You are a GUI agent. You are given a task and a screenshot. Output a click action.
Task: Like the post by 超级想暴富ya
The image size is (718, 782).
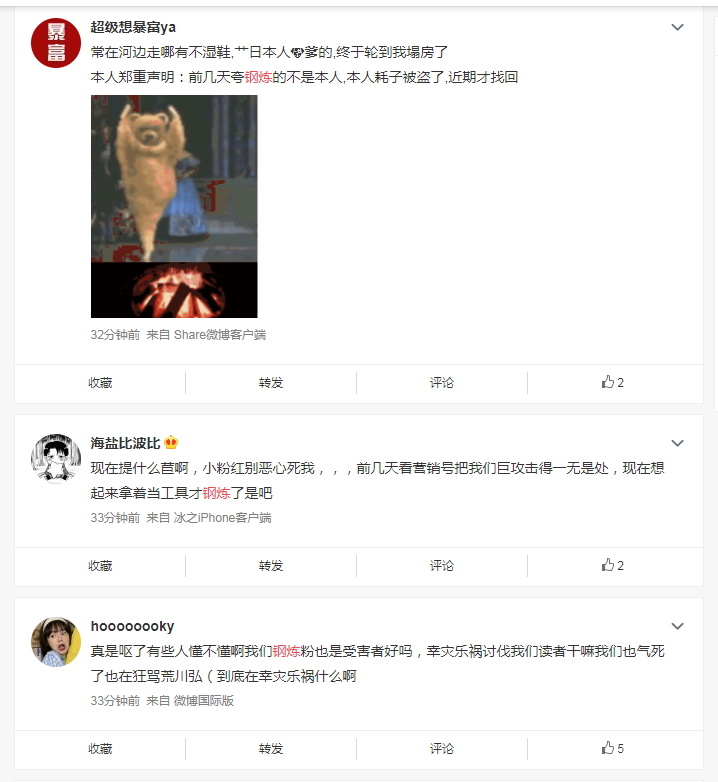tap(612, 383)
